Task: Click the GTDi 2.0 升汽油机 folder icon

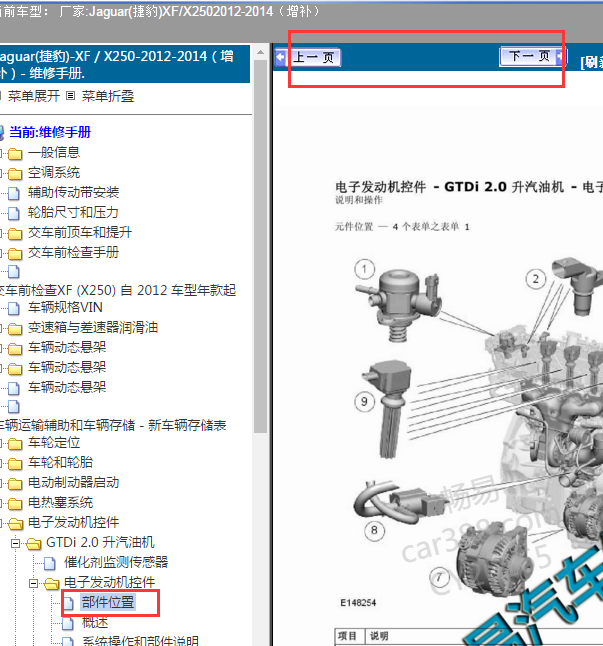Action: pos(33,544)
